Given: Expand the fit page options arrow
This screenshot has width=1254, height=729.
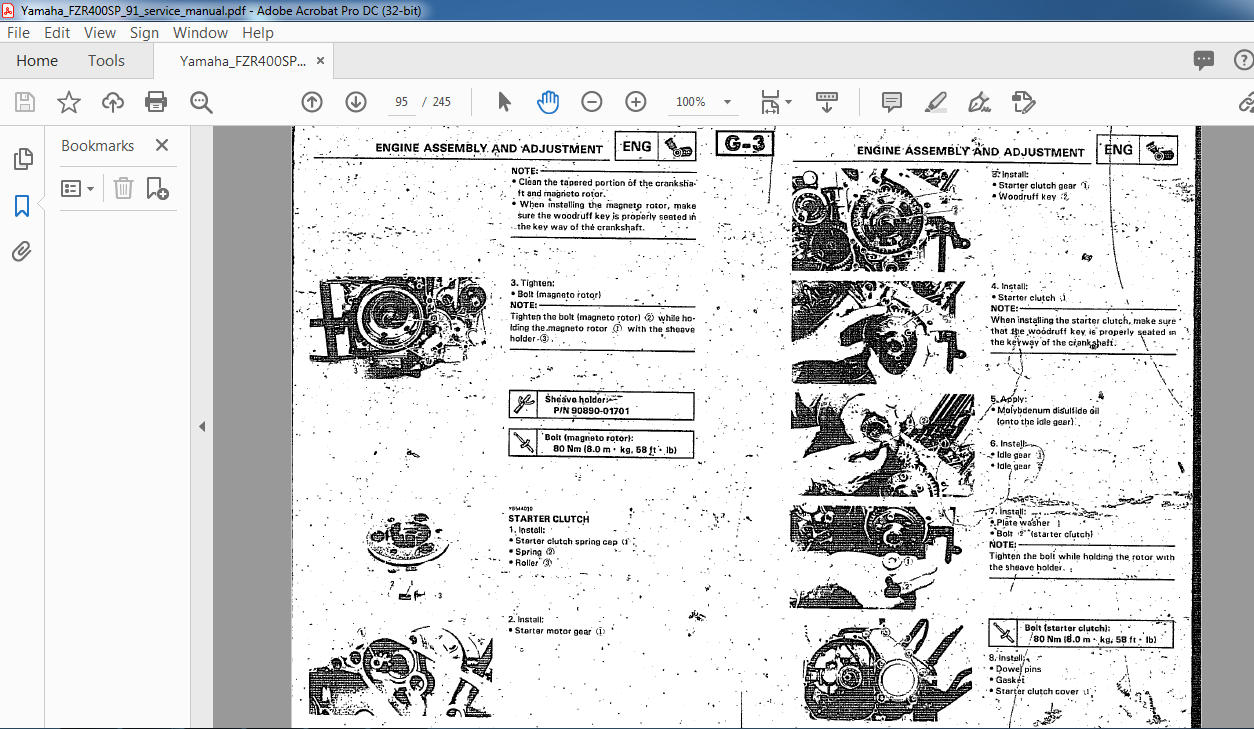Looking at the screenshot, I should click(x=788, y=102).
